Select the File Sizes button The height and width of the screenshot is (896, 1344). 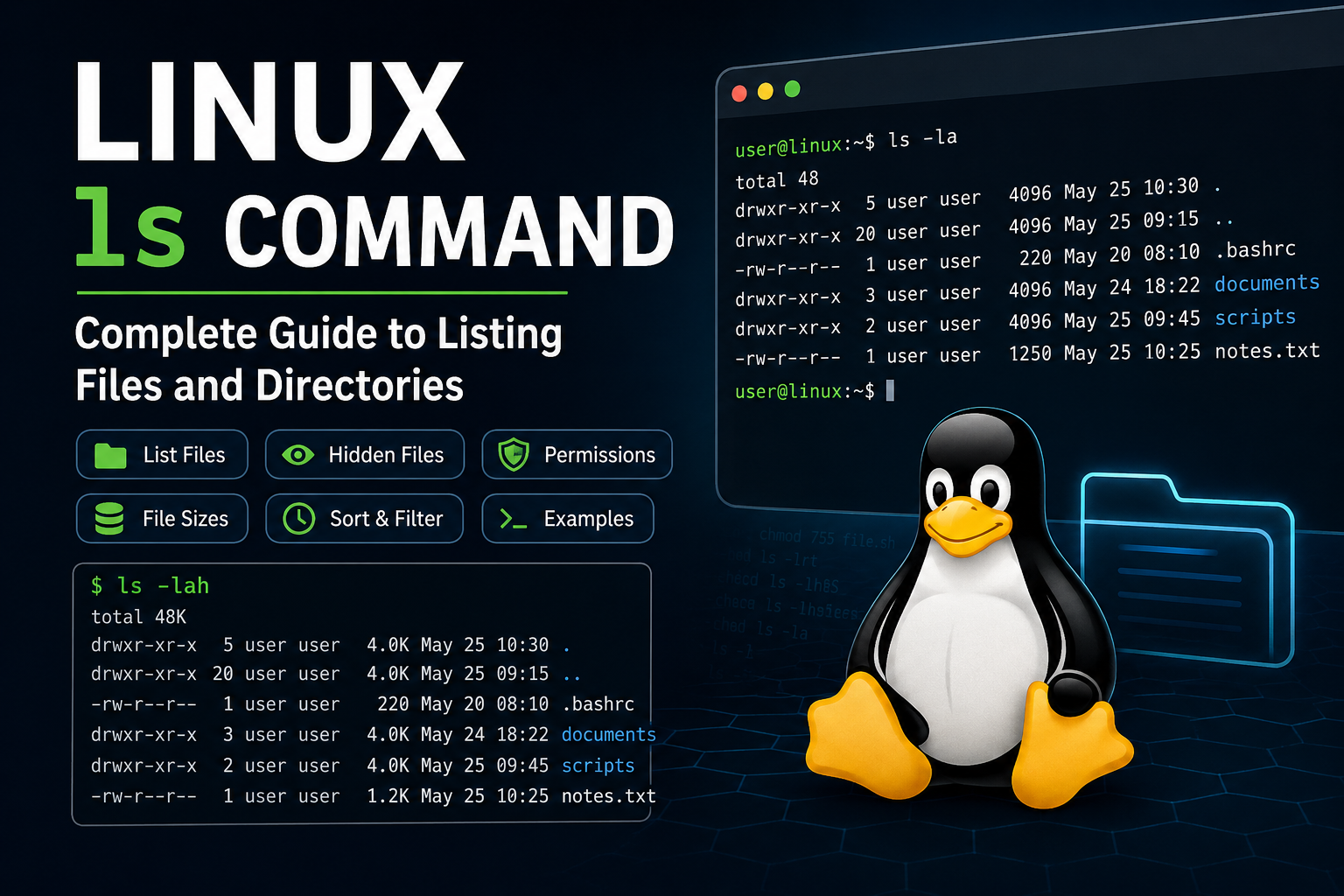(162, 519)
